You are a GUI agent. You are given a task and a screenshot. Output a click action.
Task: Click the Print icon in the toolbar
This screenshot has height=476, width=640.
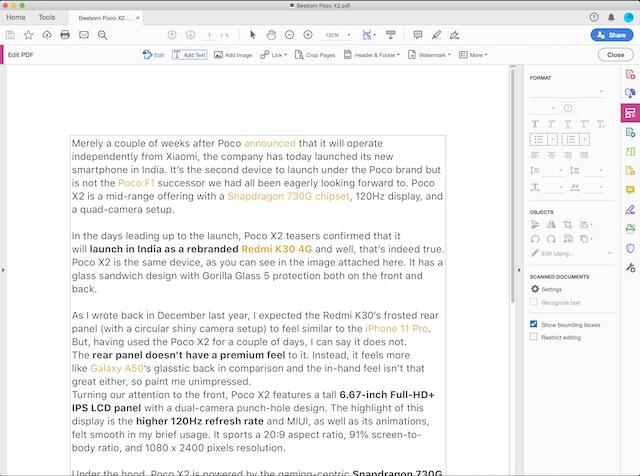(x=65, y=35)
